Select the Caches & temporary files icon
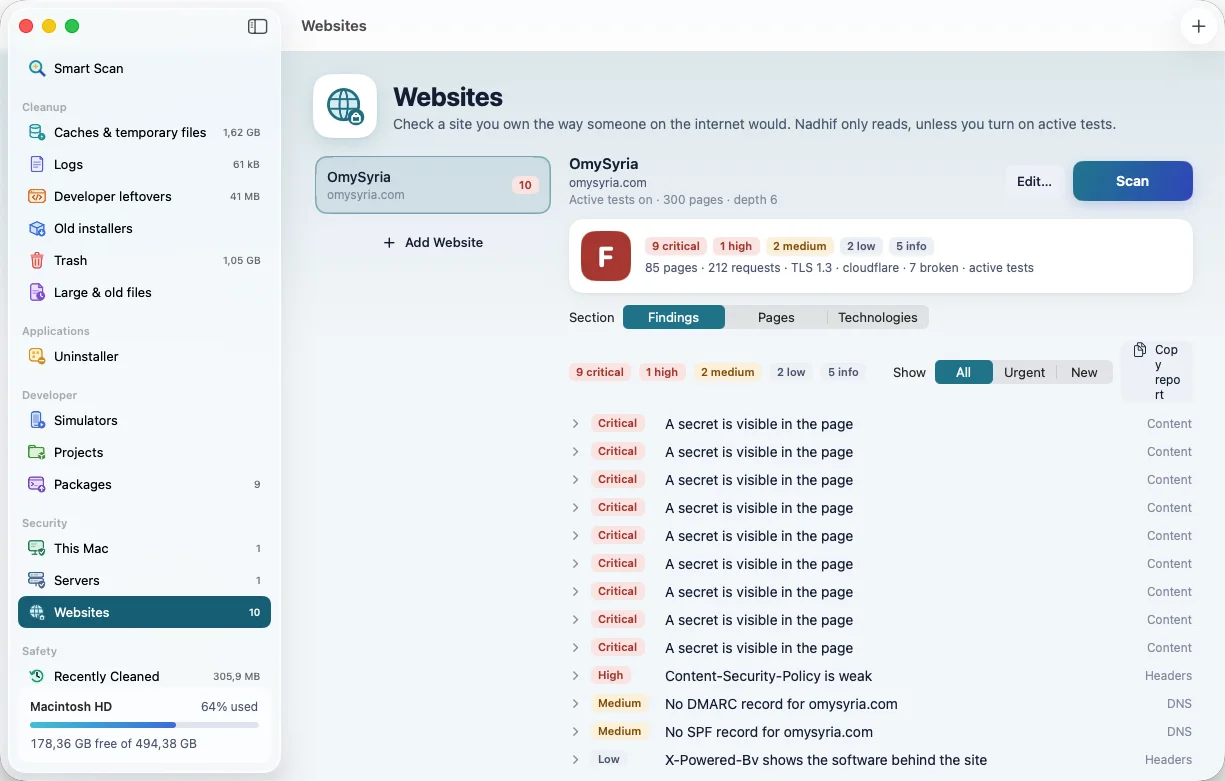 37,132
